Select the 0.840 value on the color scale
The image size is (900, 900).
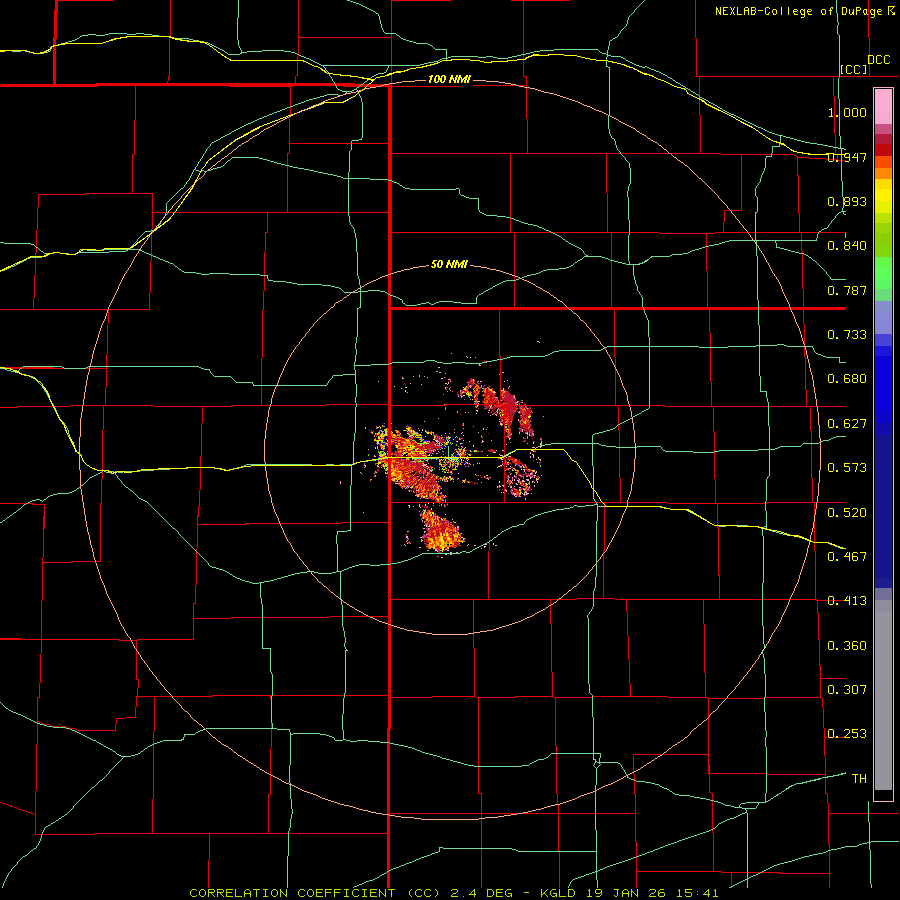tap(847, 246)
